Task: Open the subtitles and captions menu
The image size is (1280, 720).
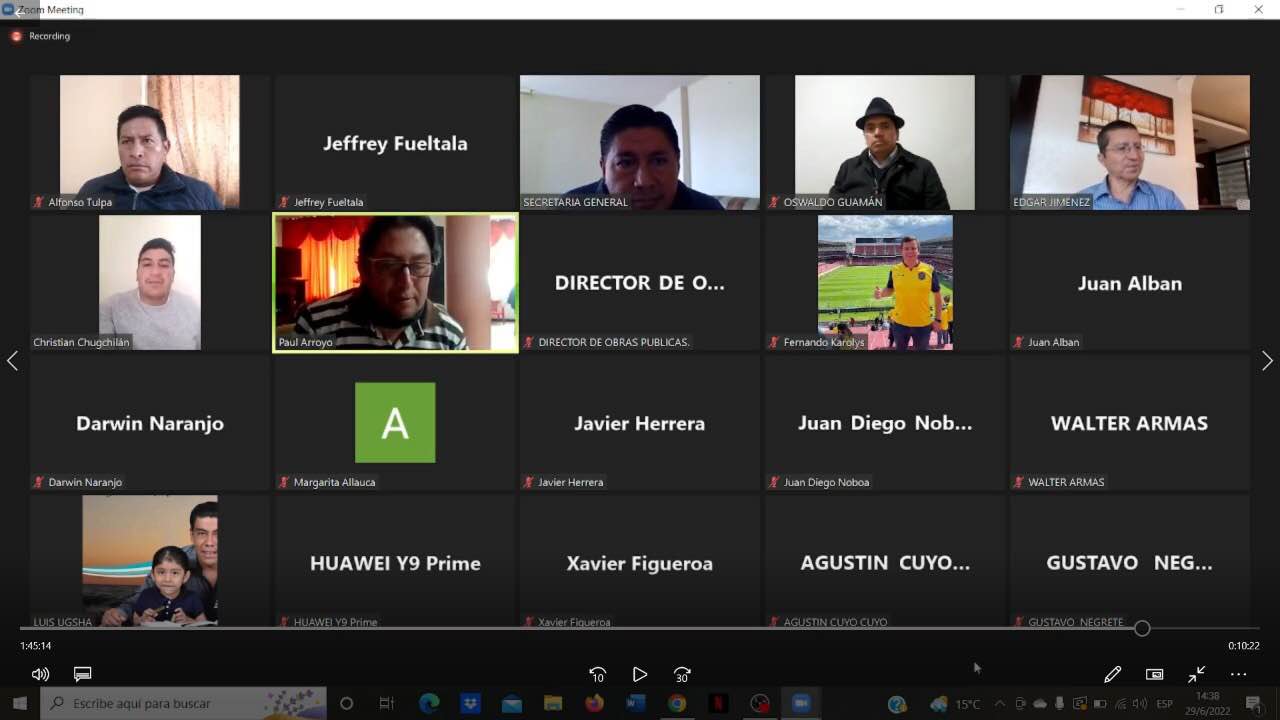Action: 83,675
